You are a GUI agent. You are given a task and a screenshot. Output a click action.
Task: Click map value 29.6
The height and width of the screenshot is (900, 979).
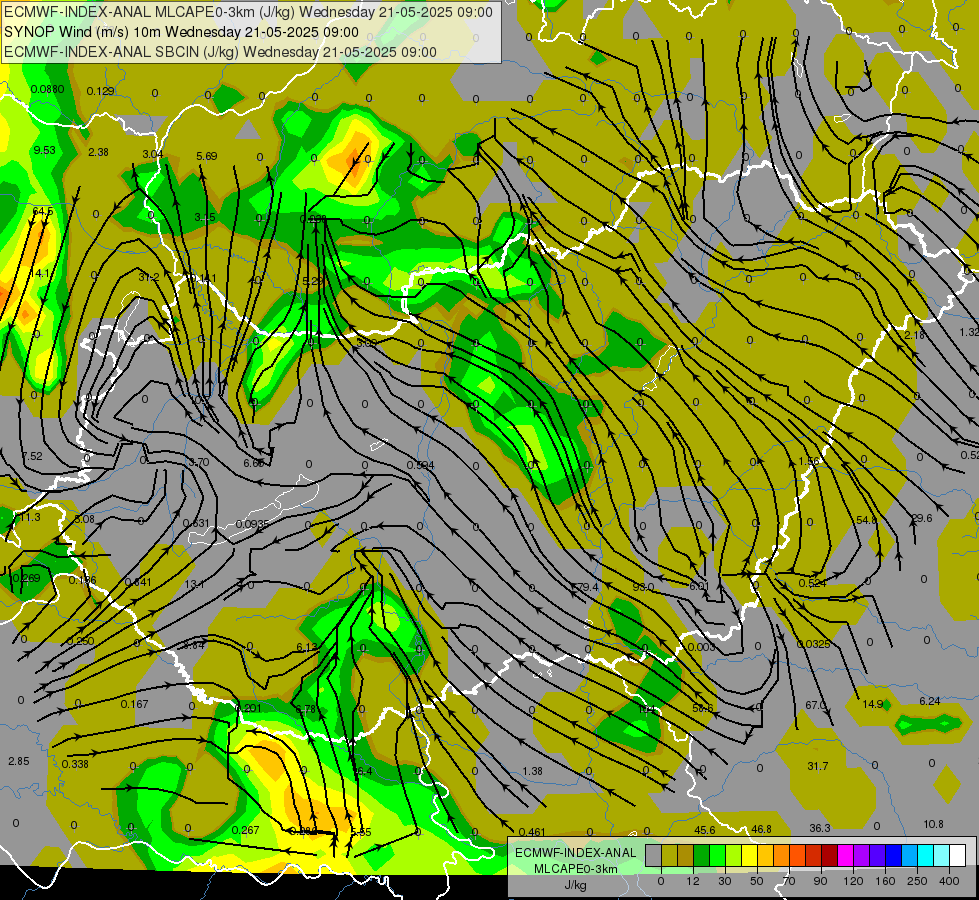pyautogui.click(x=922, y=518)
